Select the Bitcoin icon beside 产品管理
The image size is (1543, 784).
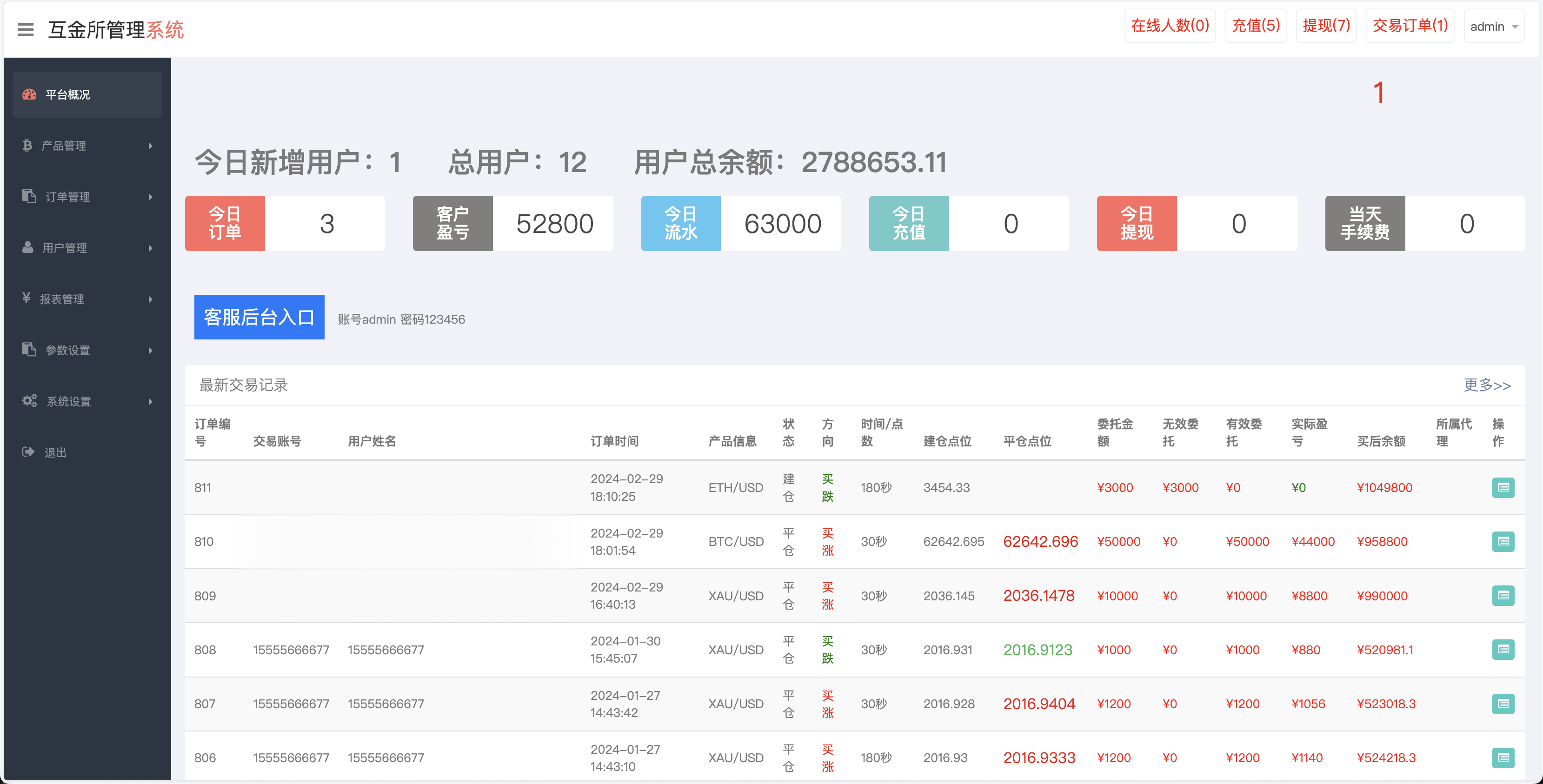[x=27, y=146]
